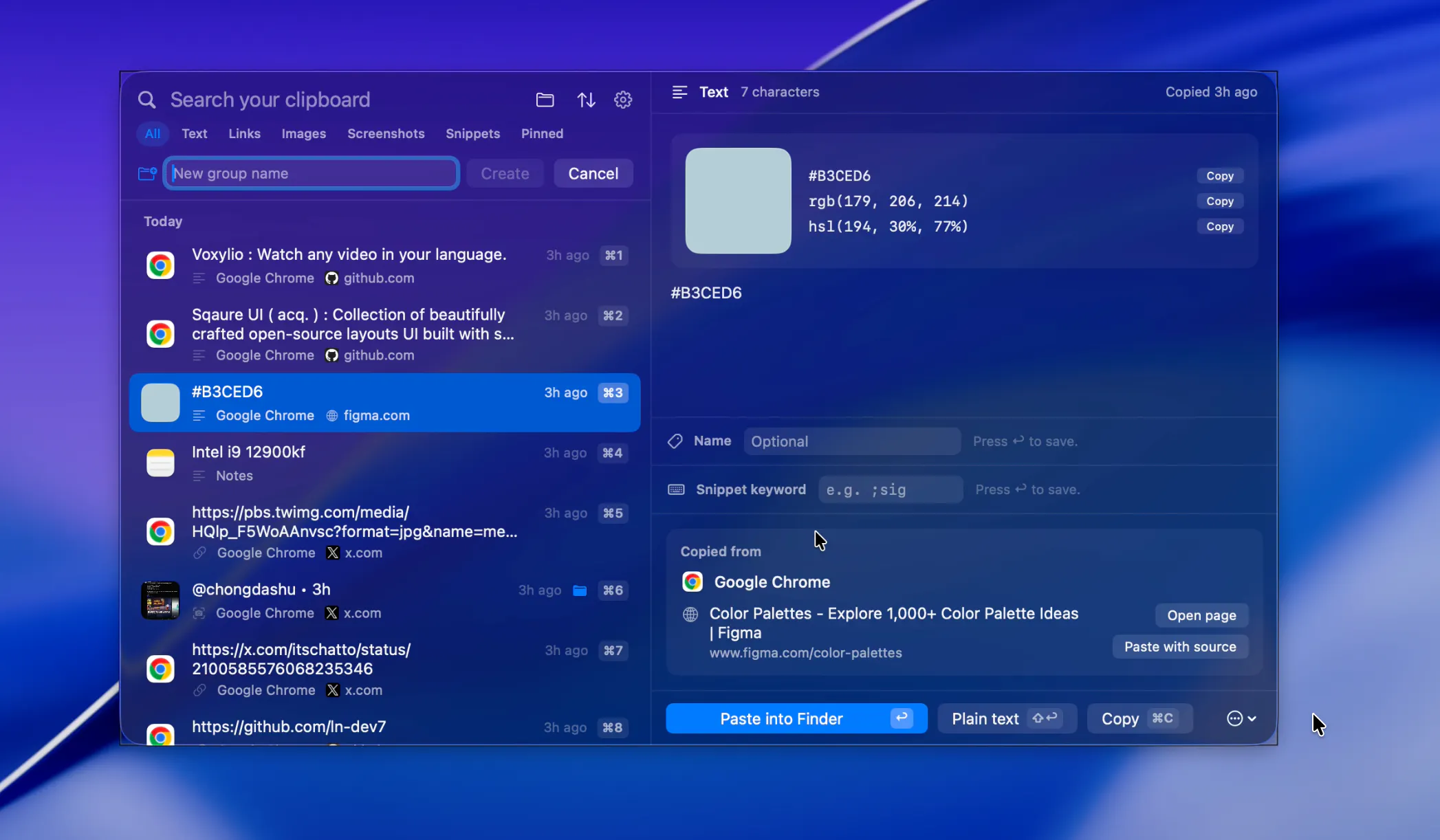Copy the hsl(194, 30%, 77%) value

pos(1220,227)
